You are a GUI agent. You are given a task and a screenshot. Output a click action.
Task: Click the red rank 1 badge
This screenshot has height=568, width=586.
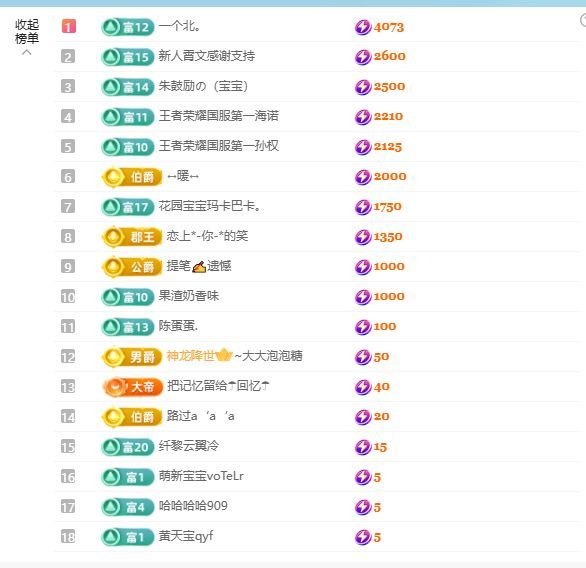(x=68, y=27)
